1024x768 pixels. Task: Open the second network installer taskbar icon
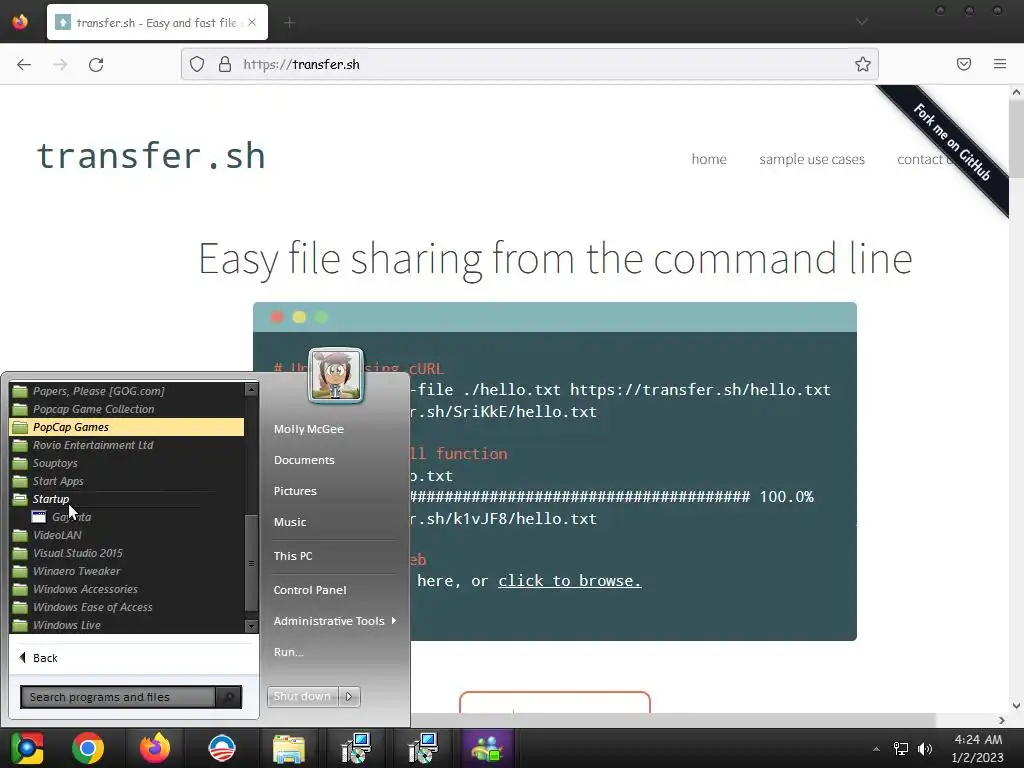pyautogui.click(x=423, y=748)
